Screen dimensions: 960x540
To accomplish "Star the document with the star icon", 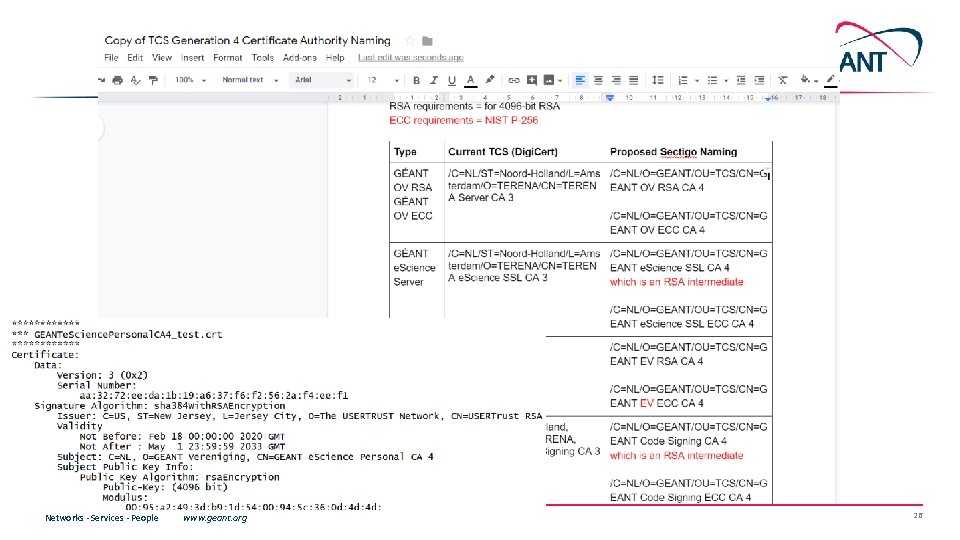I will tap(410, 41).
